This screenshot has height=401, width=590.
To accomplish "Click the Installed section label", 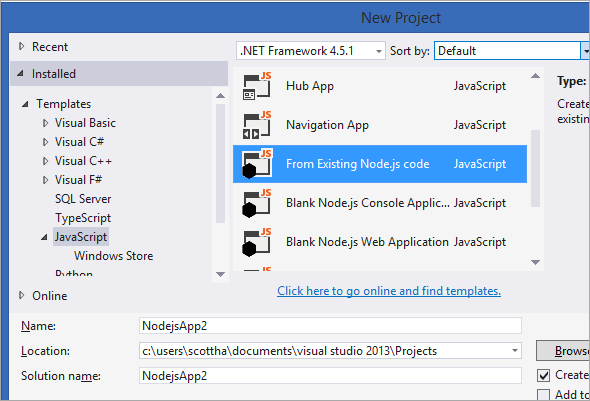I will pyautogui.click(x=54, y=74).
